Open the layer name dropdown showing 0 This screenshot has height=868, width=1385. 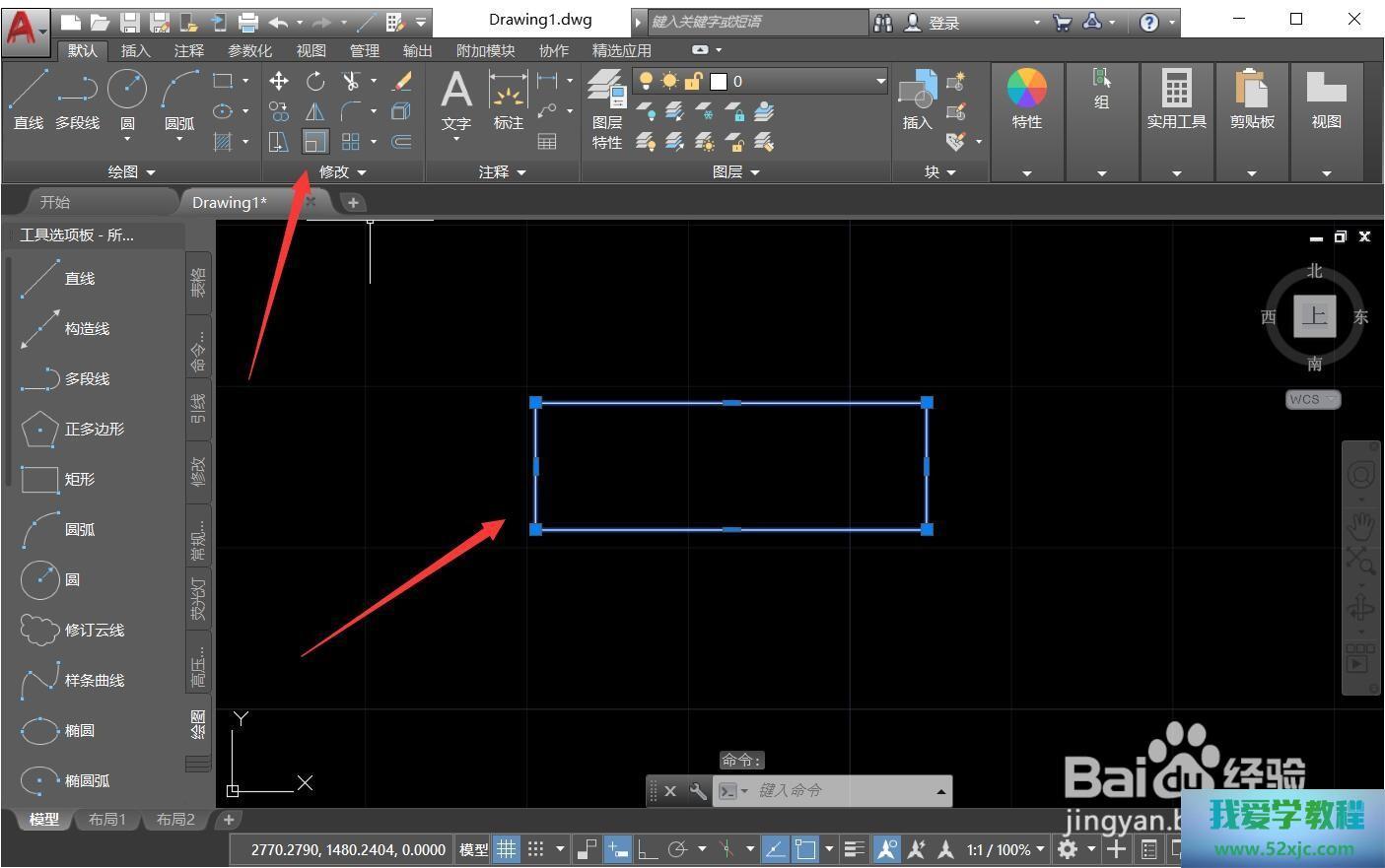tap(879, 81)
